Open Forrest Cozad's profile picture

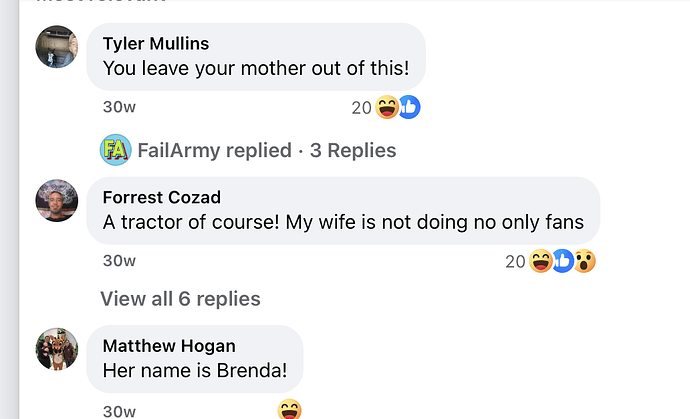pyautogui.click(x=57, y=200)
